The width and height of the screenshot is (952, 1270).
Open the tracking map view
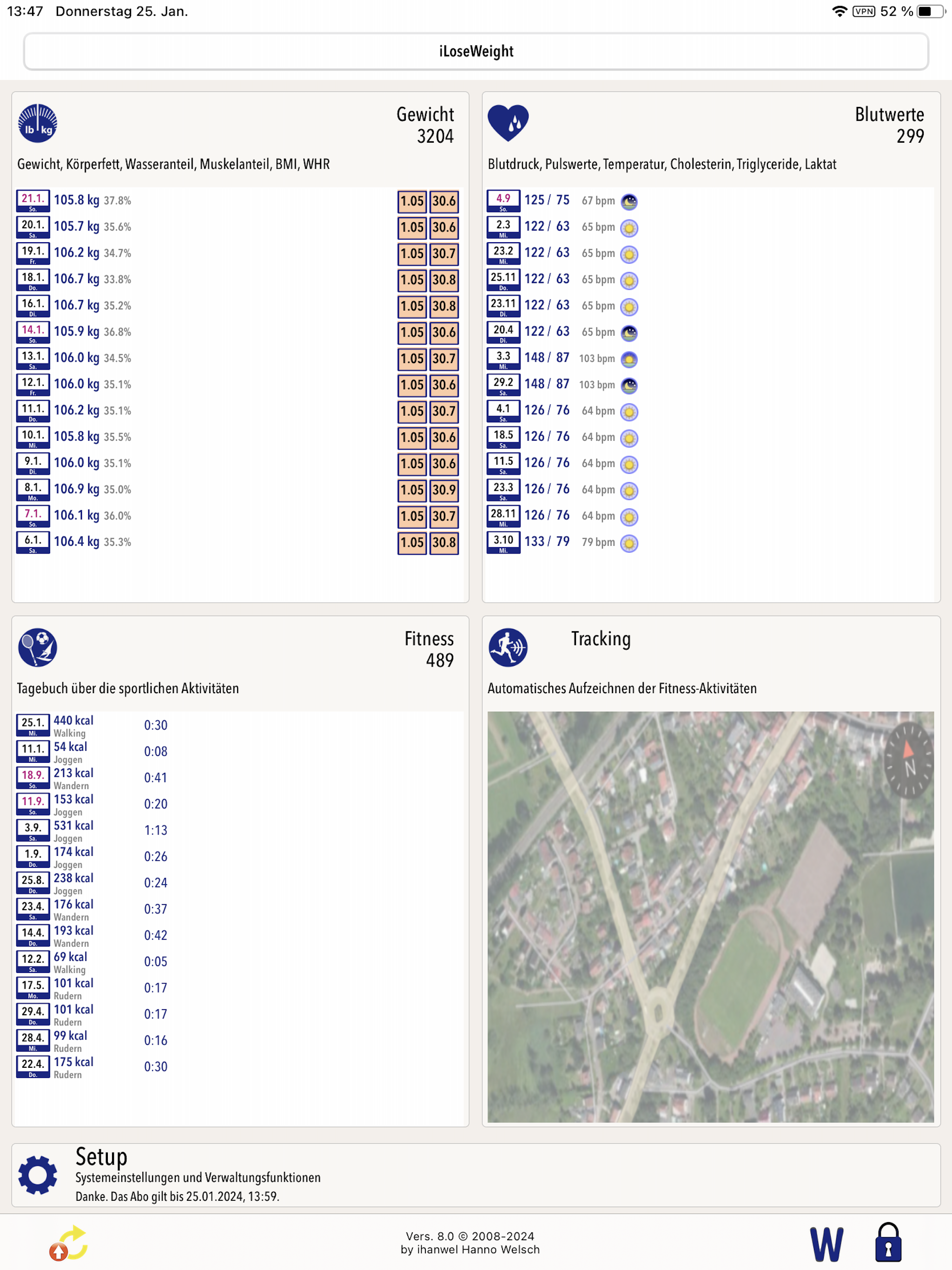click(x=711, y=917)
